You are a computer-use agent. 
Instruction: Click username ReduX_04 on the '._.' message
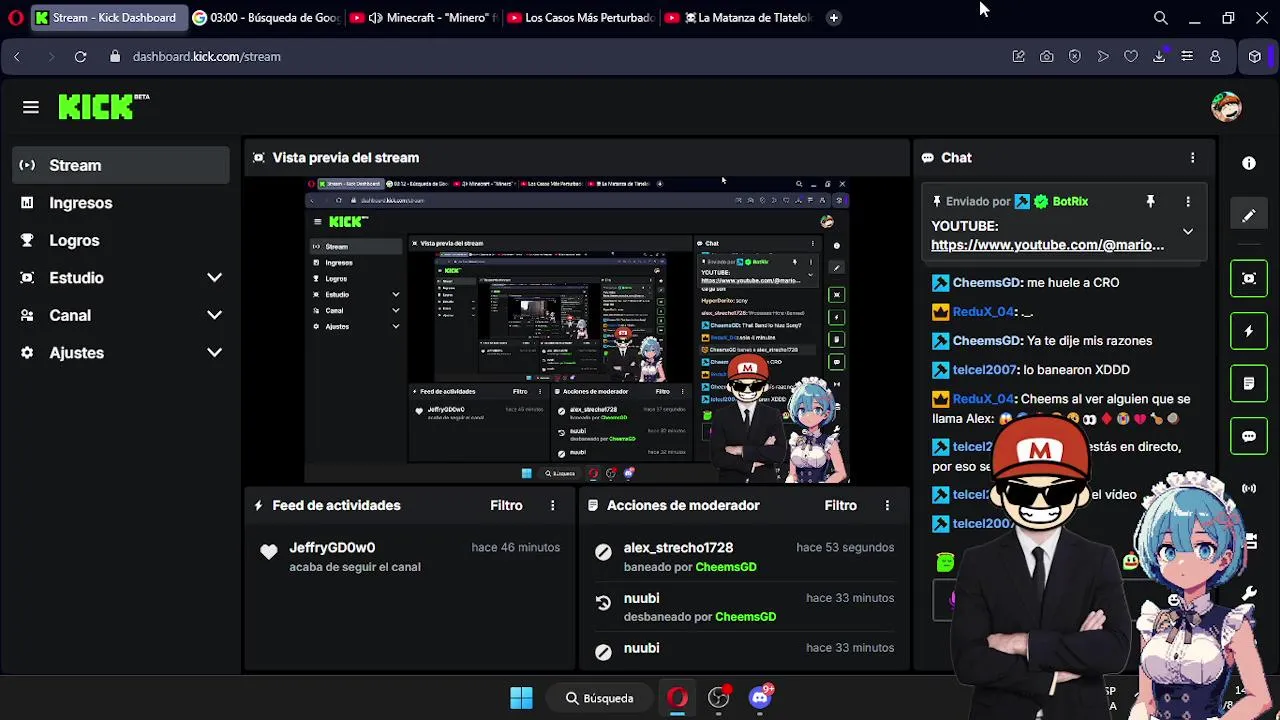click(984, 312)
